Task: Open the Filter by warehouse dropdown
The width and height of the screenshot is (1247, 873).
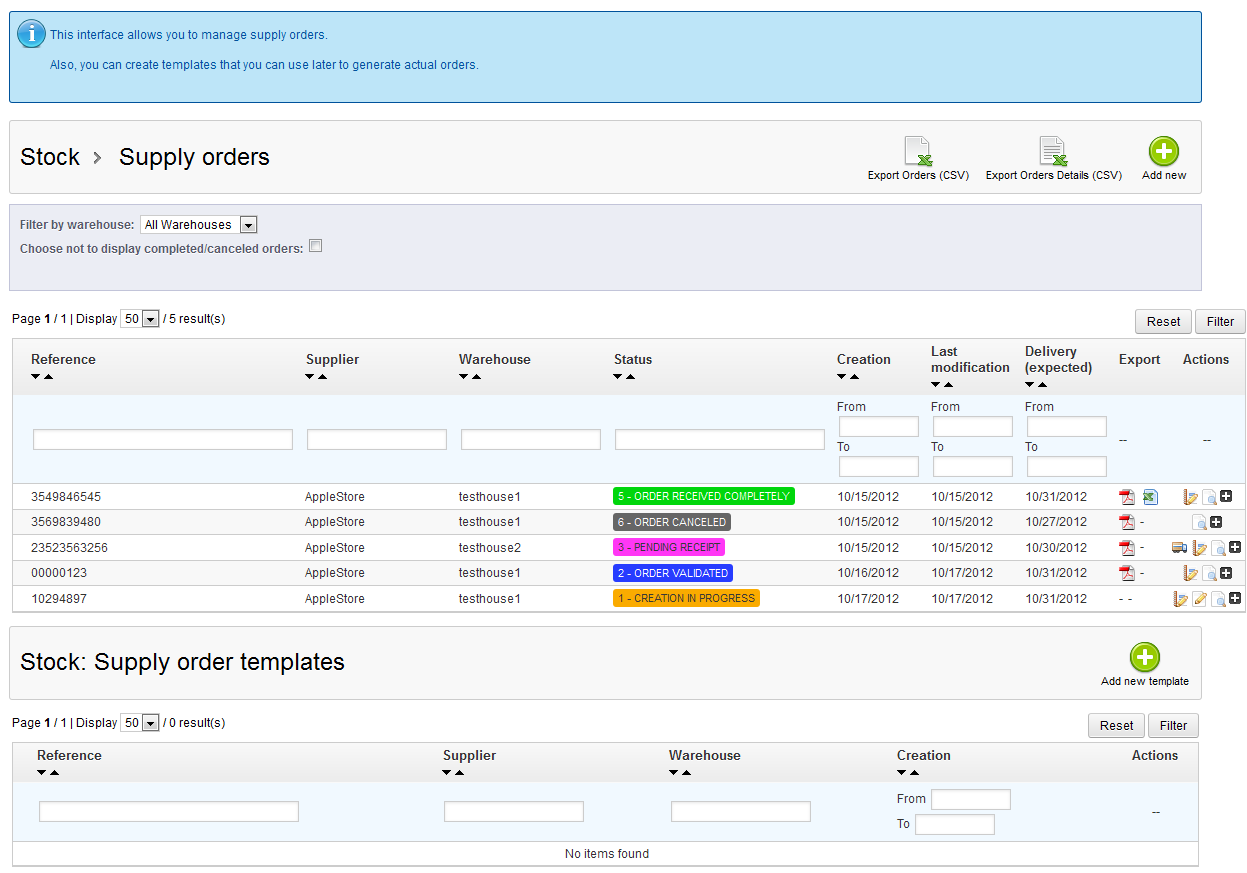Action: [x=198, y=225]
